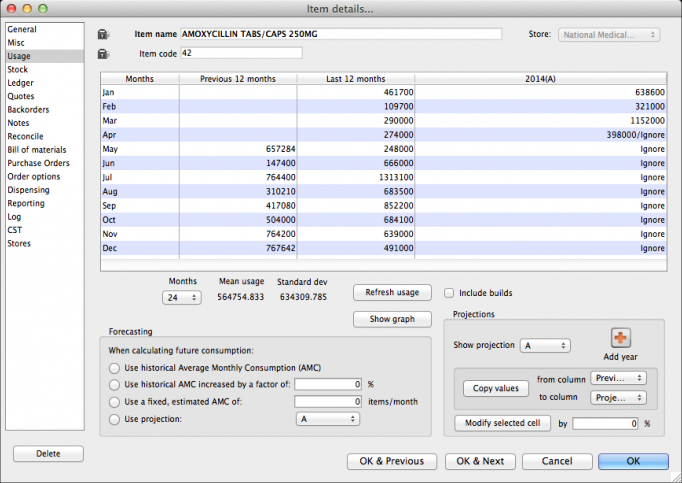This screenshot has width=682, height=483.
Task: Open the Order options section
Action: pyautogui.click(x=45, y=177)
